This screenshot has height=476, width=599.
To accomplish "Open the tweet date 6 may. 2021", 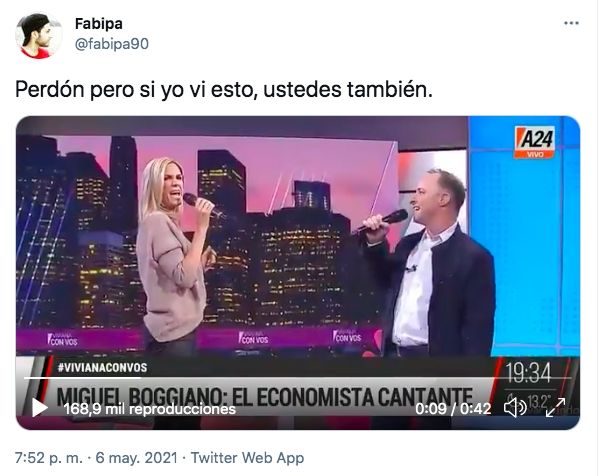I will [136, 458].
